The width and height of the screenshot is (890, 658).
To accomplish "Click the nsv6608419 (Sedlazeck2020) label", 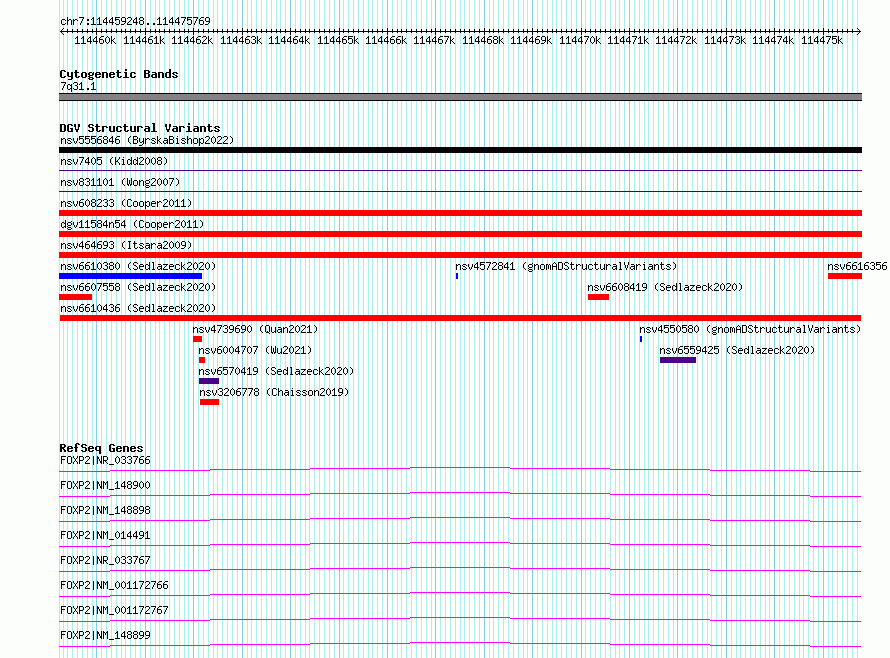I will pos(665,287).
